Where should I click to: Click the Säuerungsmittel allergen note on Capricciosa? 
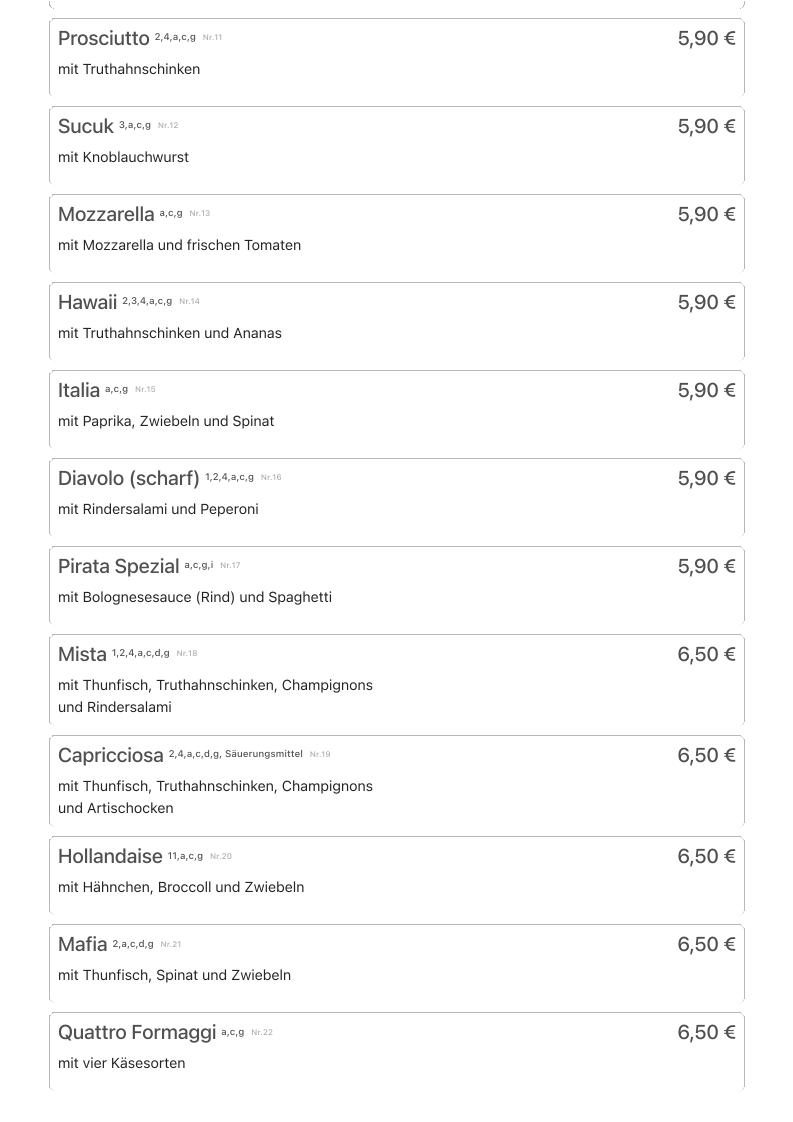[264, 754]
